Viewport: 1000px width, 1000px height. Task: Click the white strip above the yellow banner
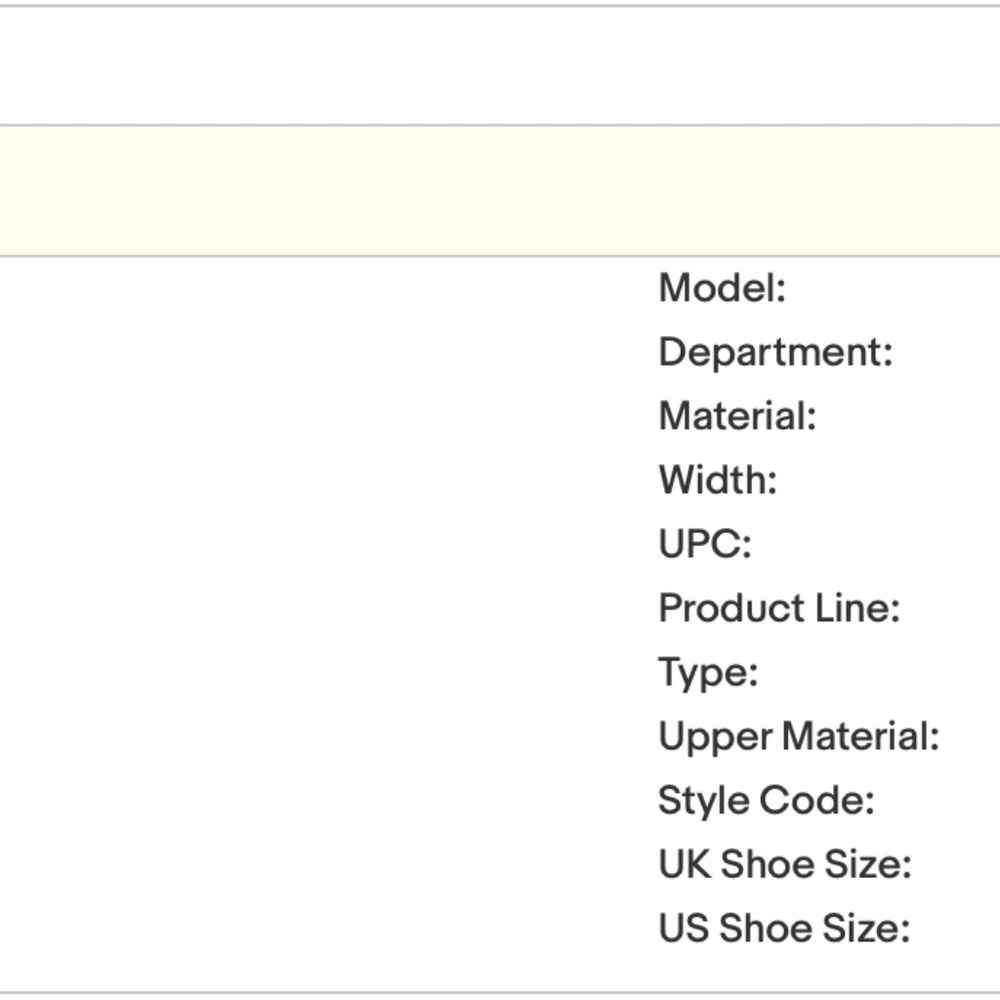click(500, 66)
